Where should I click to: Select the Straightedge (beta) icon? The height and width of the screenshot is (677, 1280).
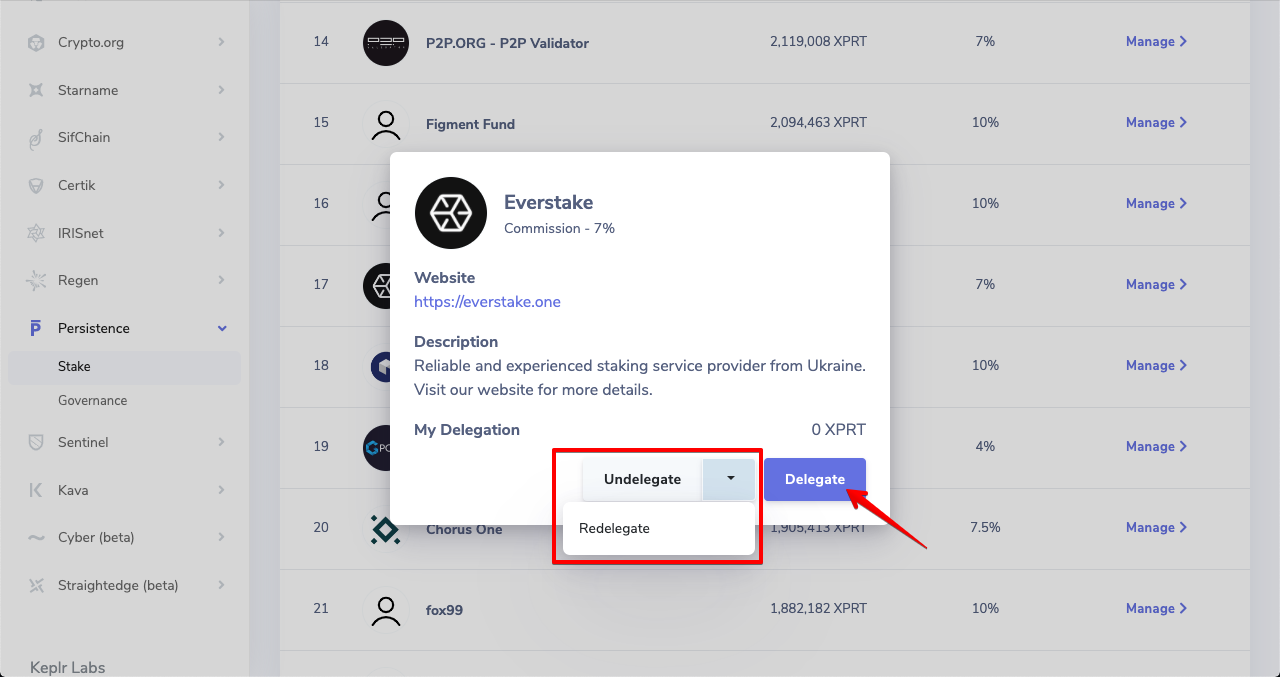point(36,585)
